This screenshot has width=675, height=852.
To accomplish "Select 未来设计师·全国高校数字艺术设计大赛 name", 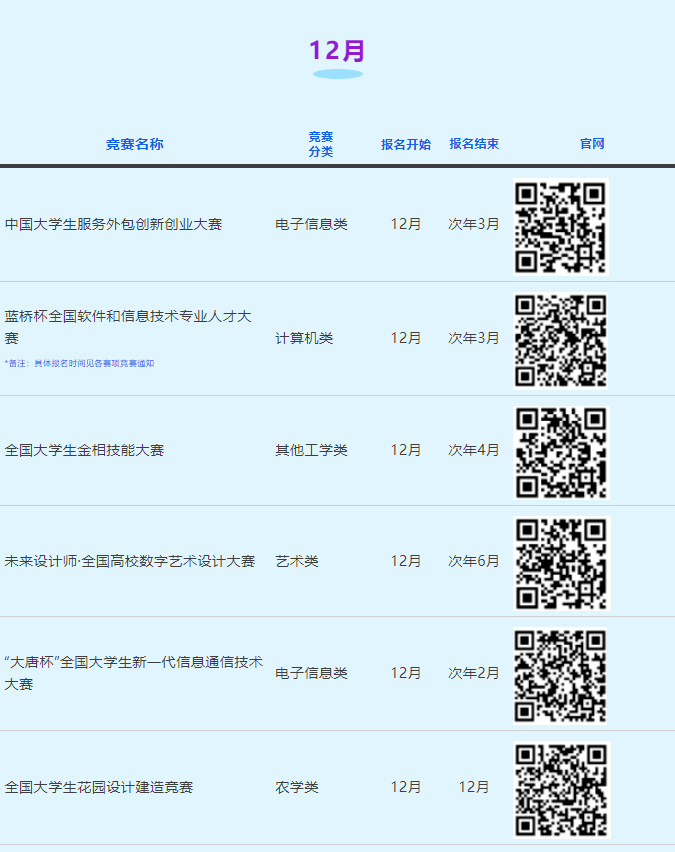I will coord(130,562).
